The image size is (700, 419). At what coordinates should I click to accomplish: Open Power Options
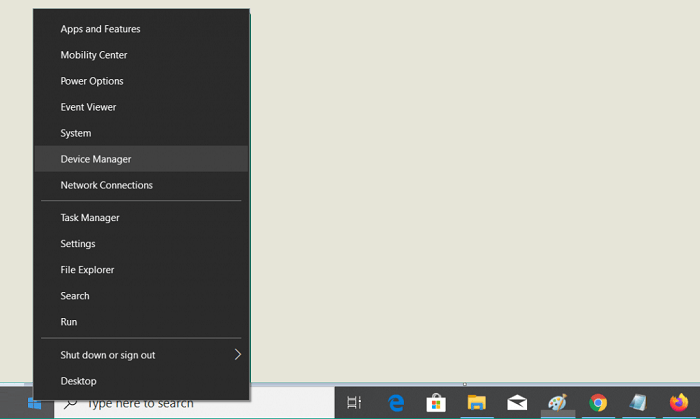(x=141, y=81)
